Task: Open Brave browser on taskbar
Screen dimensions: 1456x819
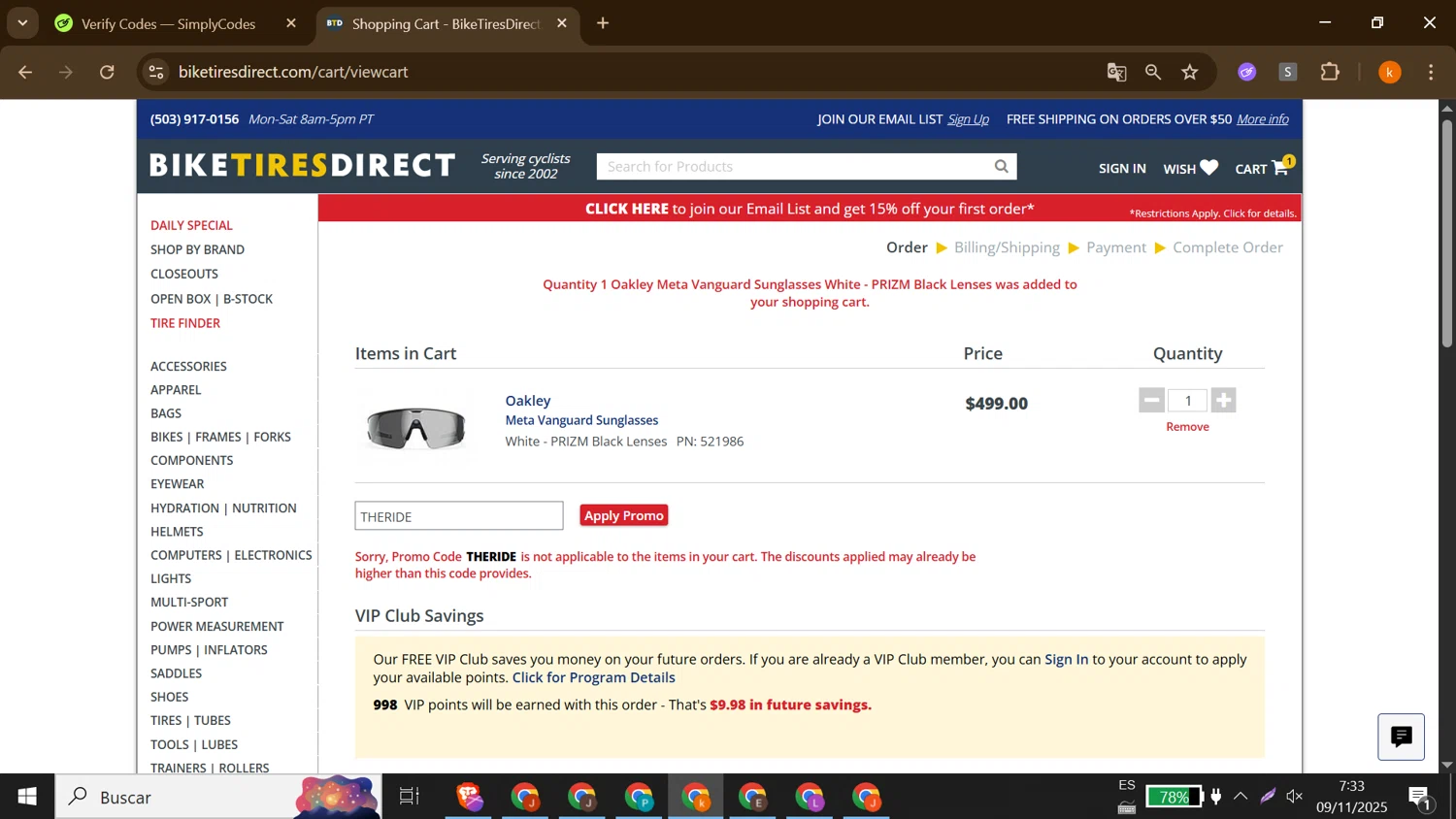Action: coord(470,797)
